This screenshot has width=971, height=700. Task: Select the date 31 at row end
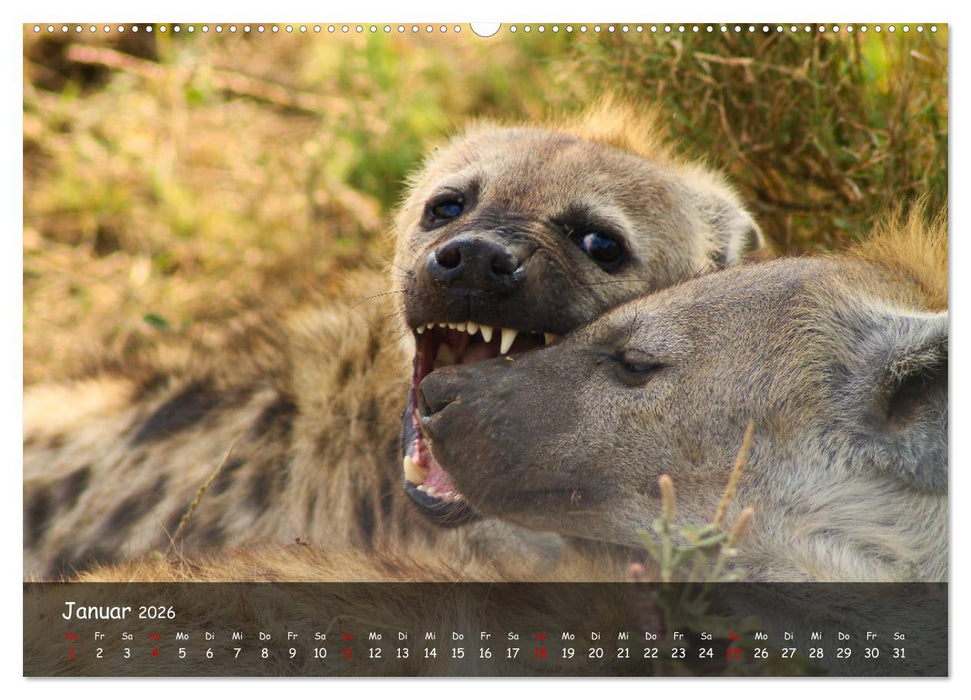point(898,654)
